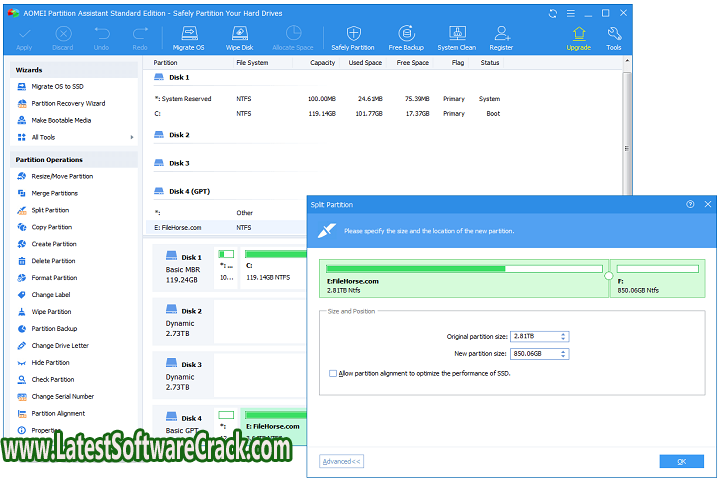Image resolution: width=720 pixels, height=480 pixels.
Task: Open the Tools toolbar icon
Action: pos(613,38)
